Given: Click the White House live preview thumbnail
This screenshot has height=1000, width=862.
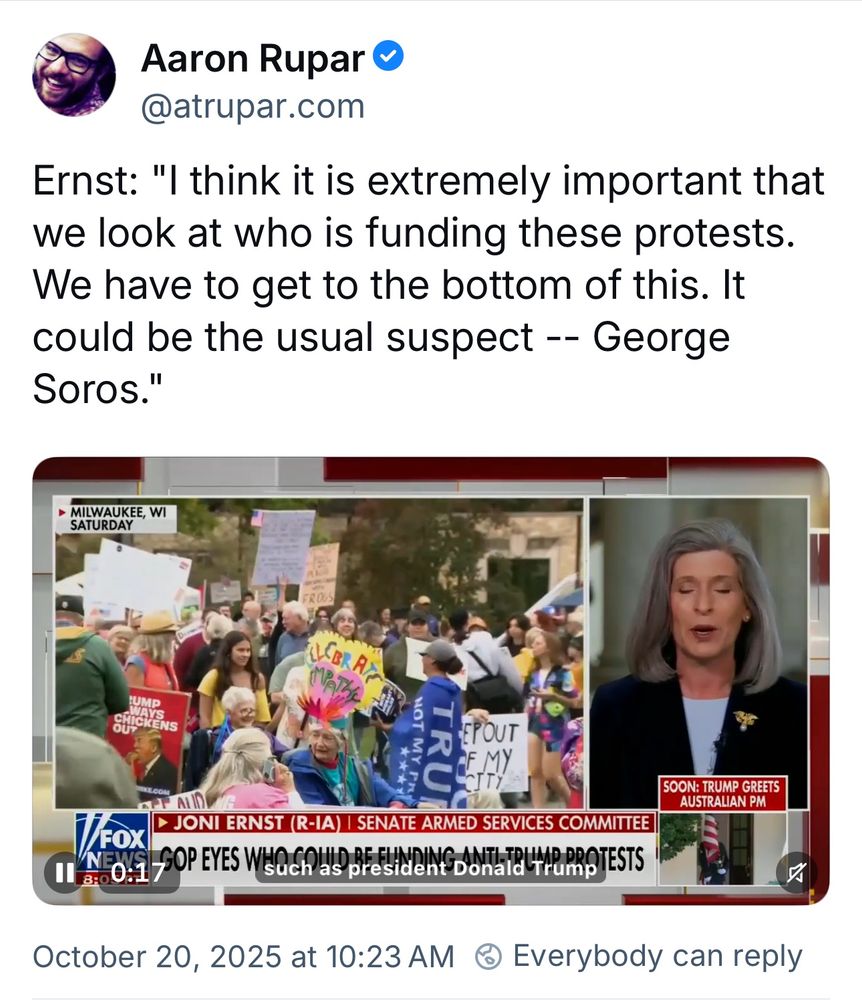Looking at the screenshot, I should [x=722, y=848].
